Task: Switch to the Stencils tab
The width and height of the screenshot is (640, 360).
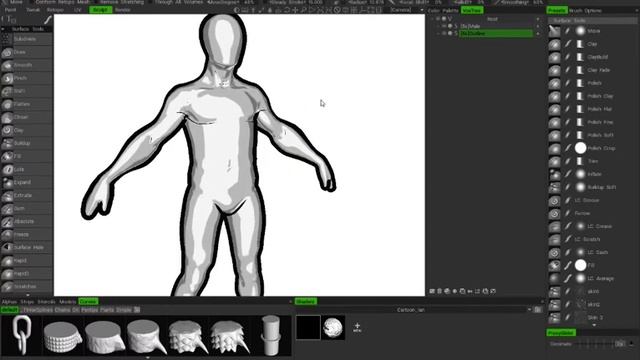Action: coord(46,302)
